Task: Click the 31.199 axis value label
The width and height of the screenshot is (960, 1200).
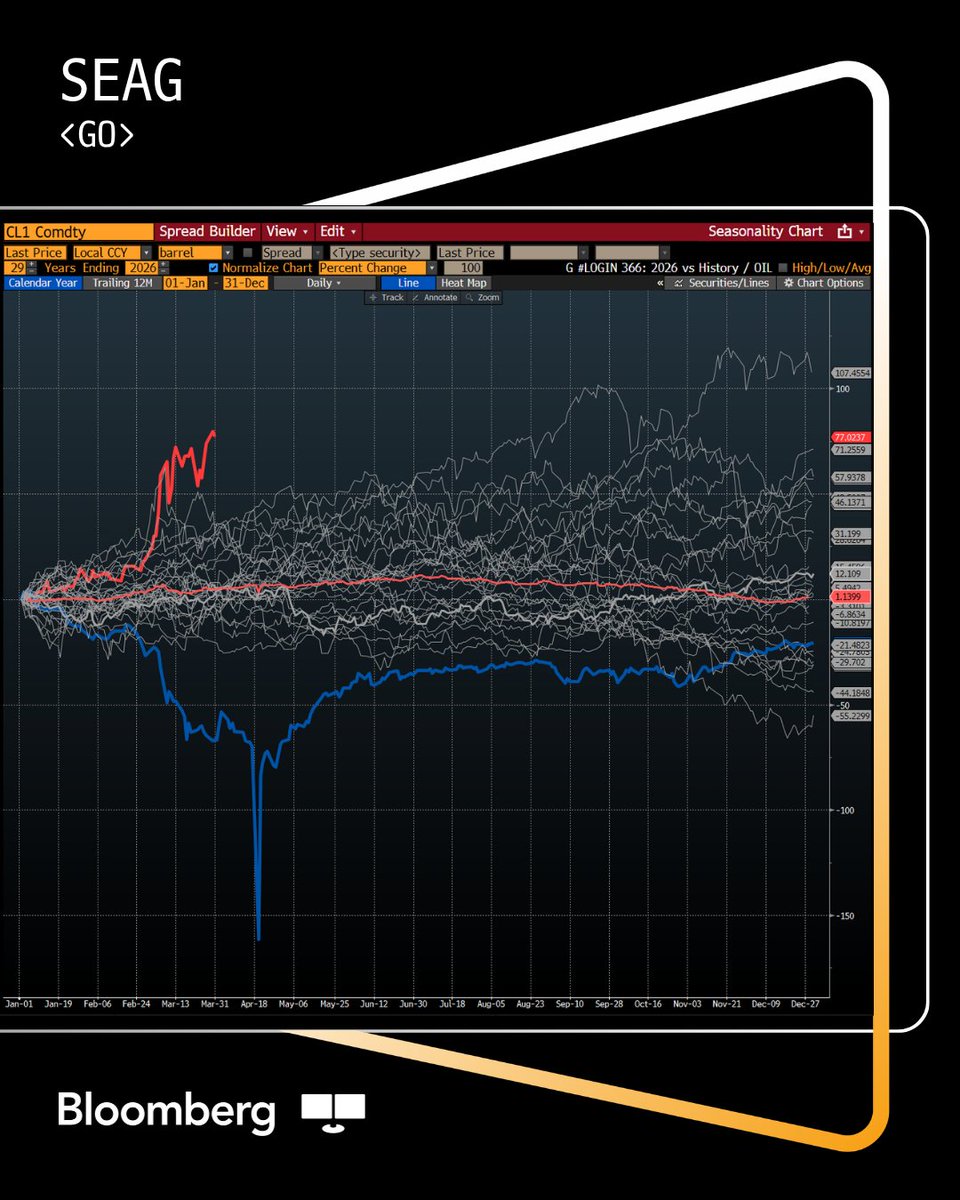Action: [852, 534]
